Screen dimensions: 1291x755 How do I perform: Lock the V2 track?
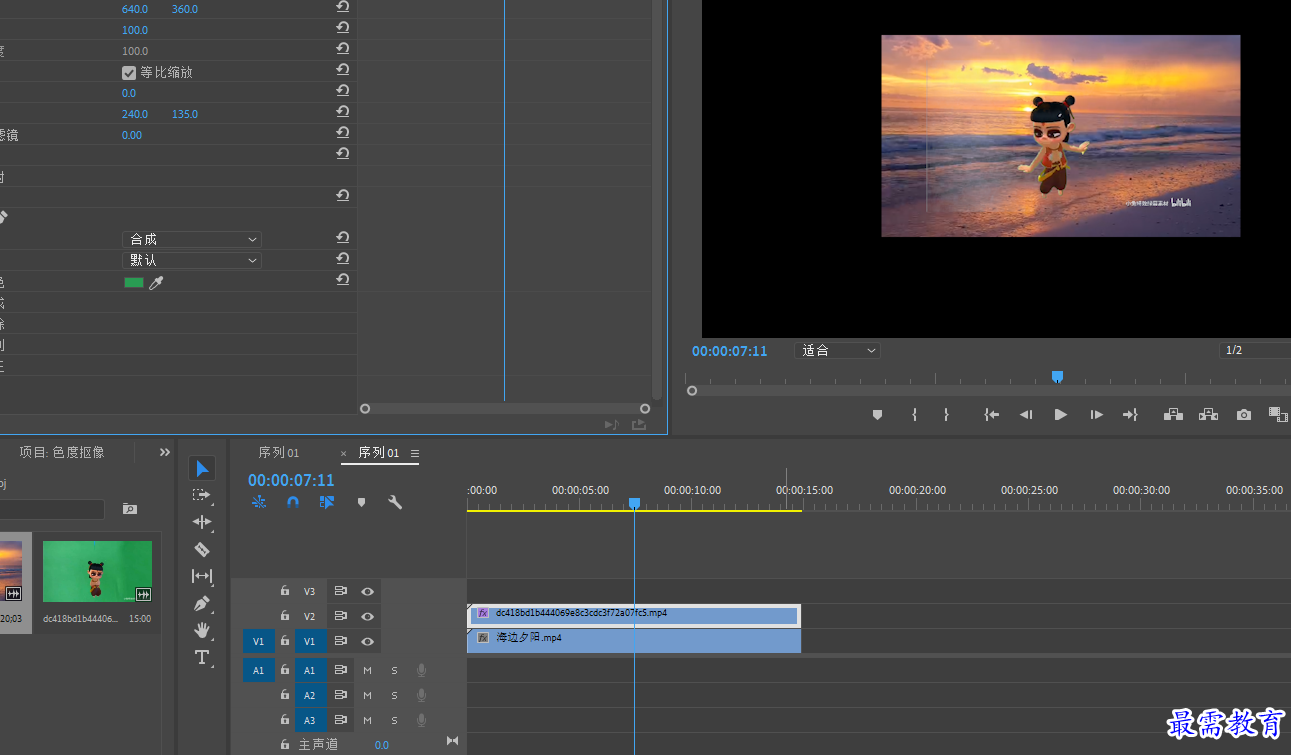285,616
